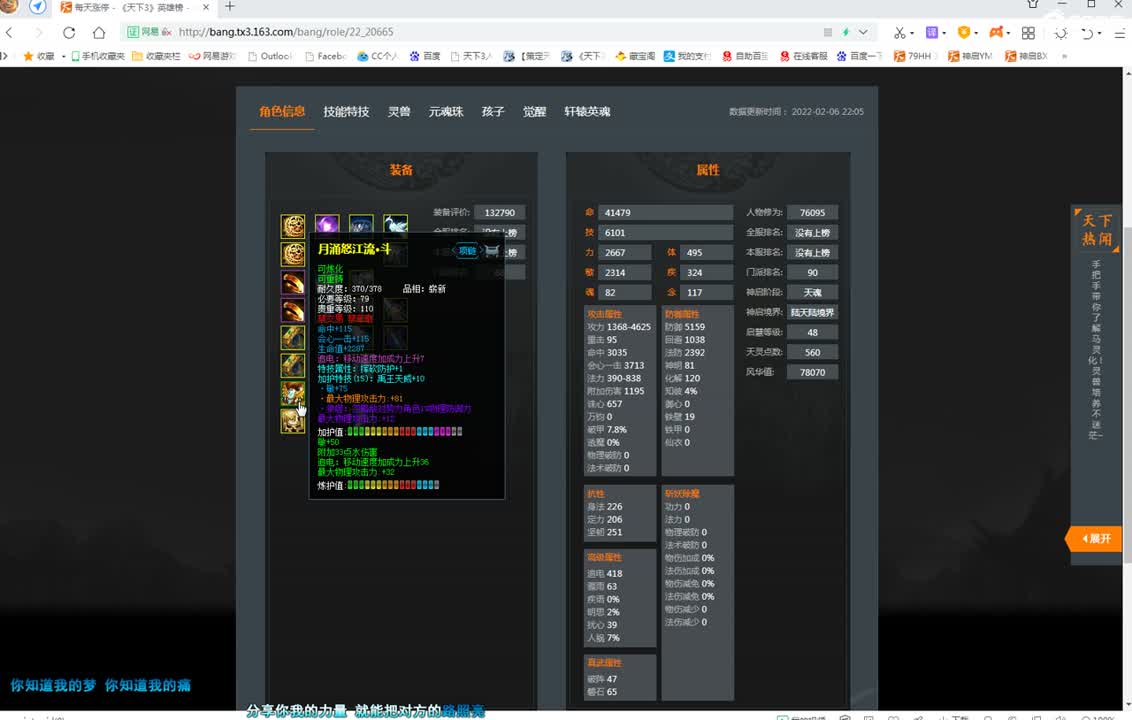The width and height of the screenshot is (1132, 720).
Task: Click the white crane equipment icon
Action: (x=395, y=226)
